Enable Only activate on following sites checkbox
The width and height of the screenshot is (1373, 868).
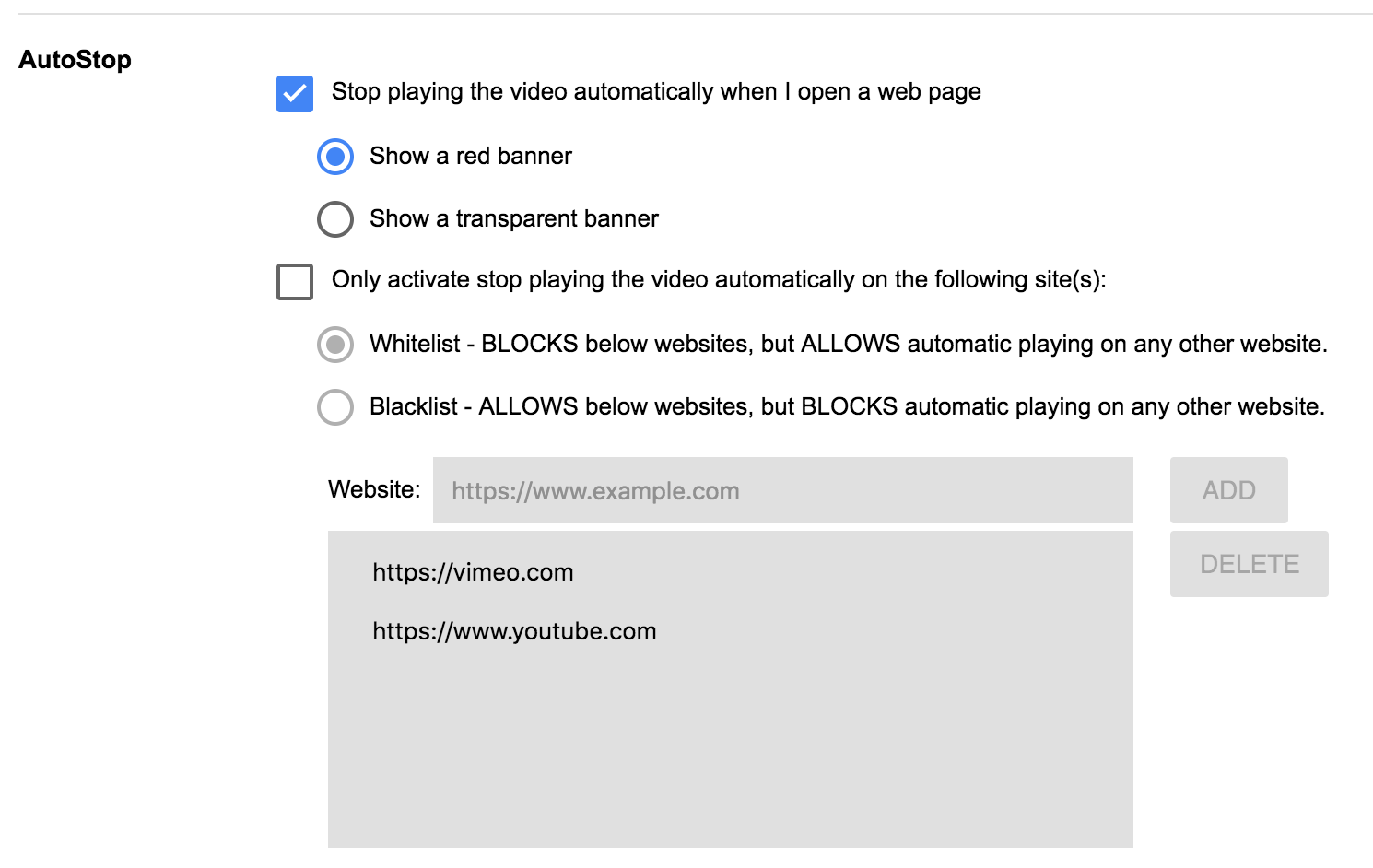295,282
